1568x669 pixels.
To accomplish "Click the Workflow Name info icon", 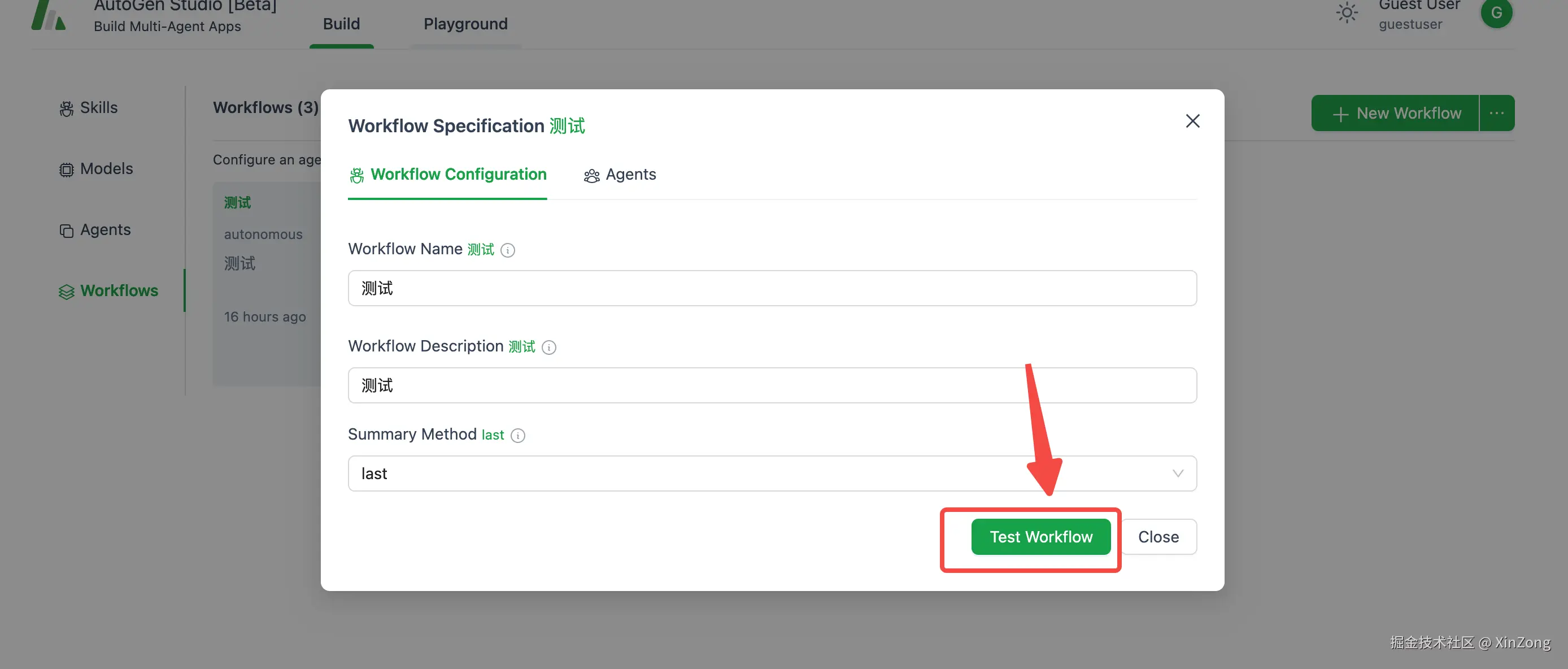I will [x=508, y=250].
